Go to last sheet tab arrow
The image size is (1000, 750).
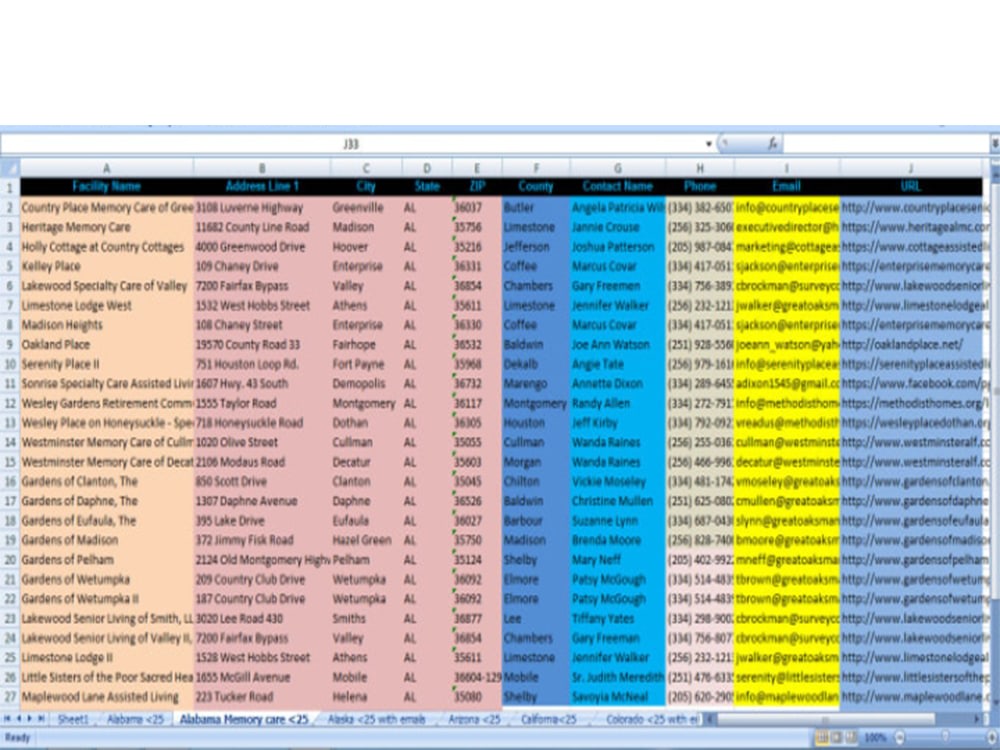pos(41,719)
